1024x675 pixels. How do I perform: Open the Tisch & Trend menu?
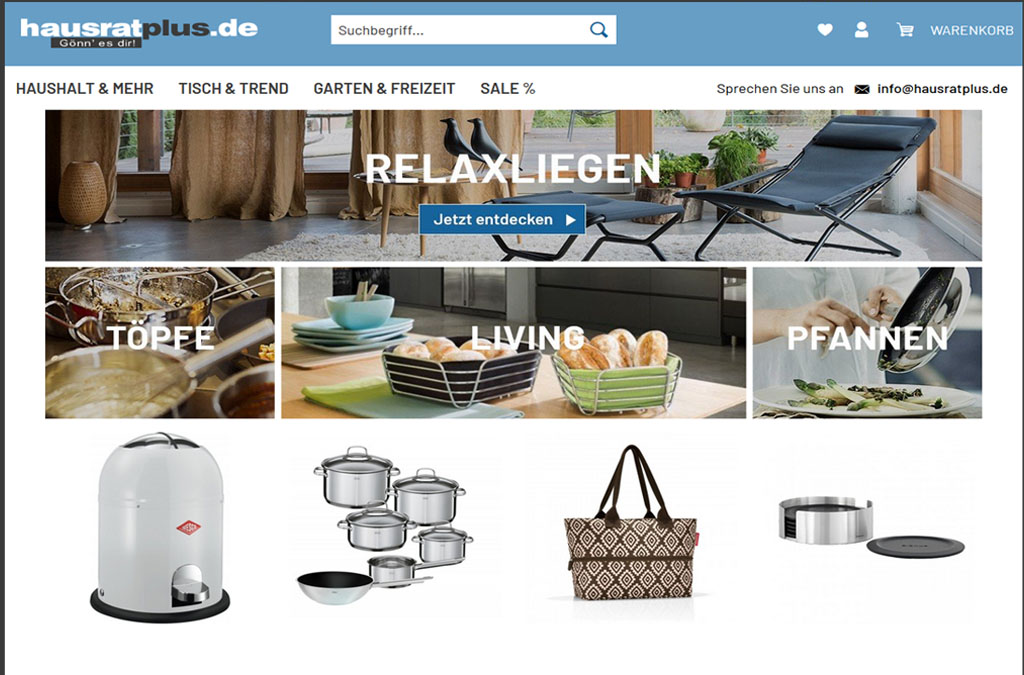233,89
